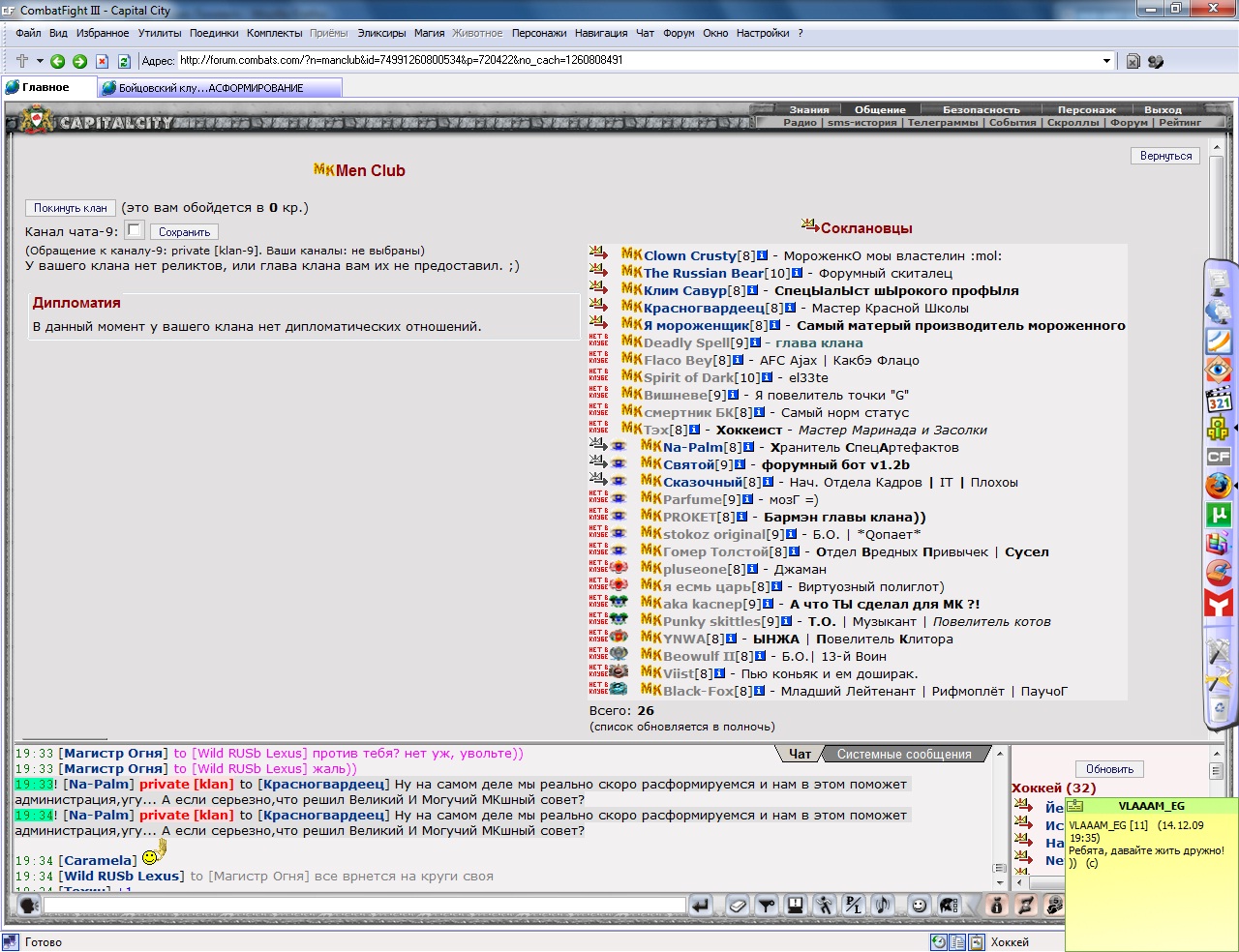Open the address bar dropdown arrow
Screen dimensions: 1239x952
click(x=1106, y=61)
